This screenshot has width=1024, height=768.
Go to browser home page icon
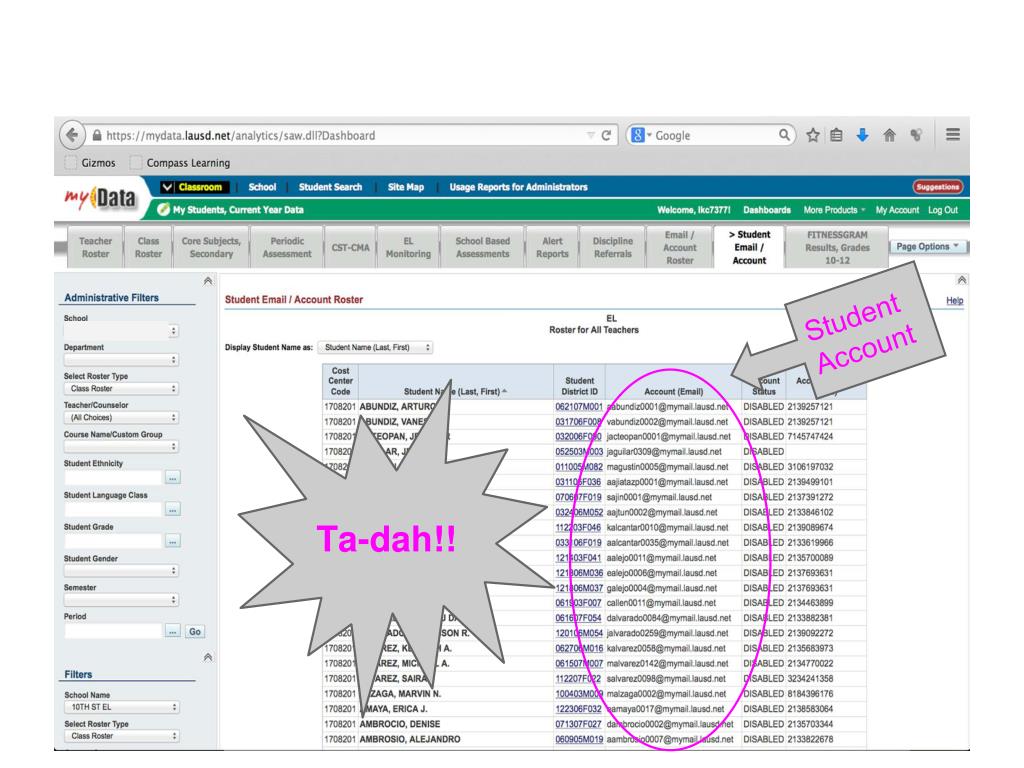click(889, 135)
